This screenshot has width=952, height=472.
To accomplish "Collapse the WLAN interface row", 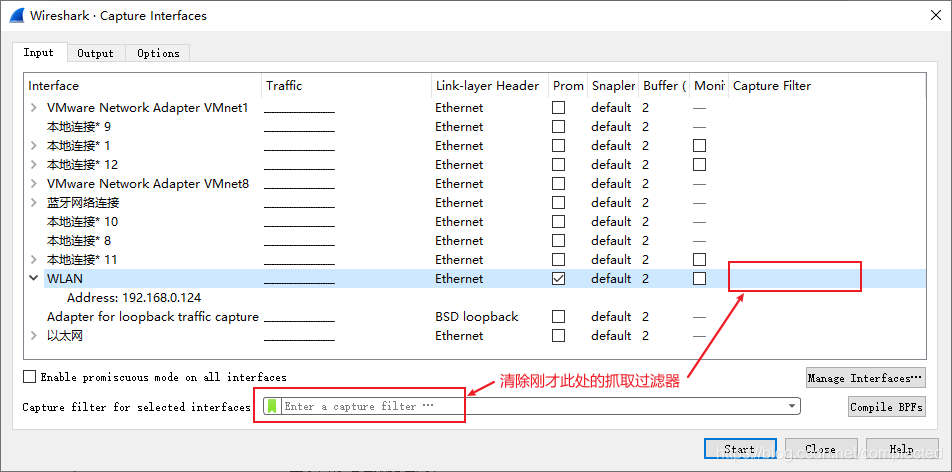I will click(x=34, y=278).
